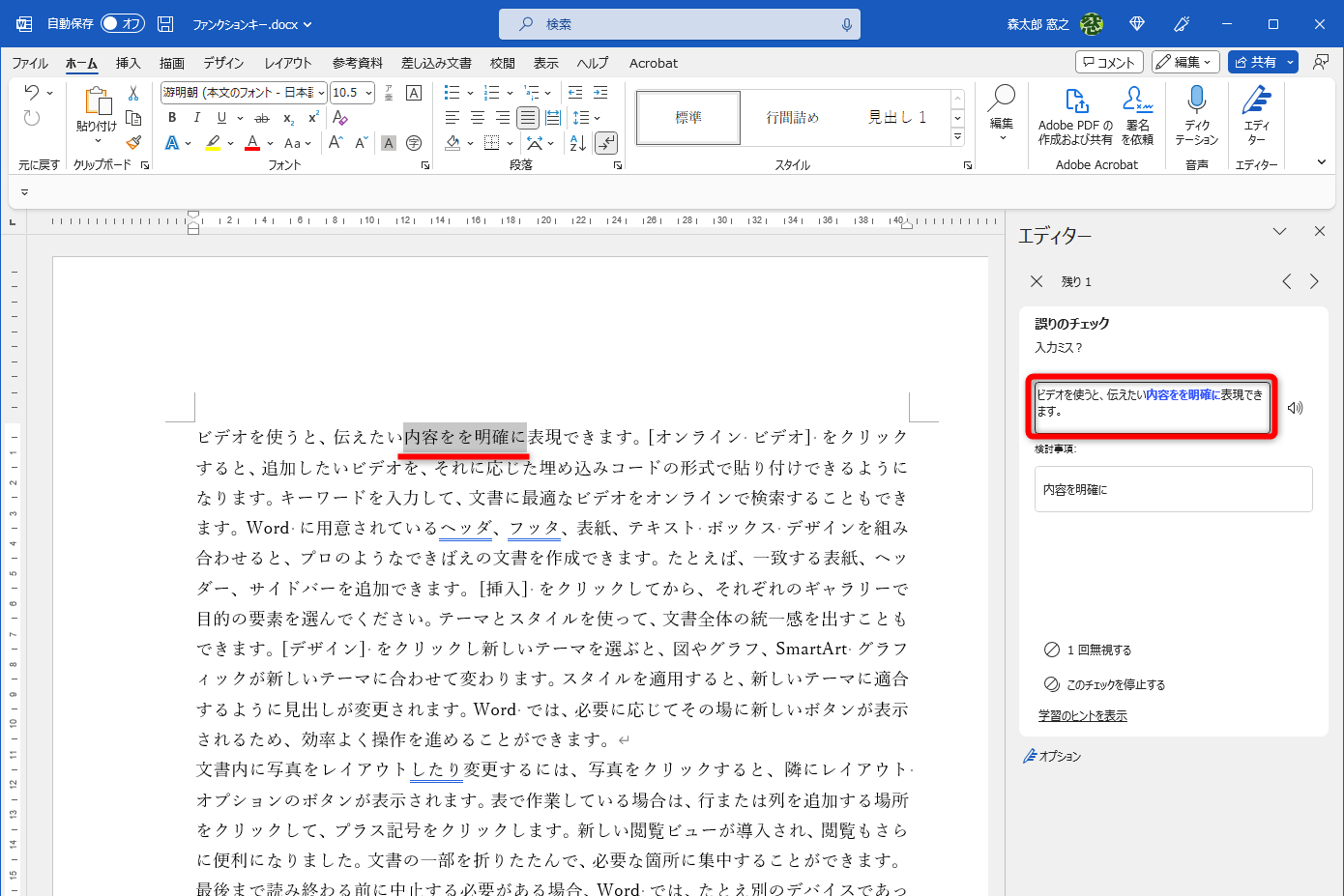Click the subscript icon
The image size is (1344, 896).
coord(287,117)
